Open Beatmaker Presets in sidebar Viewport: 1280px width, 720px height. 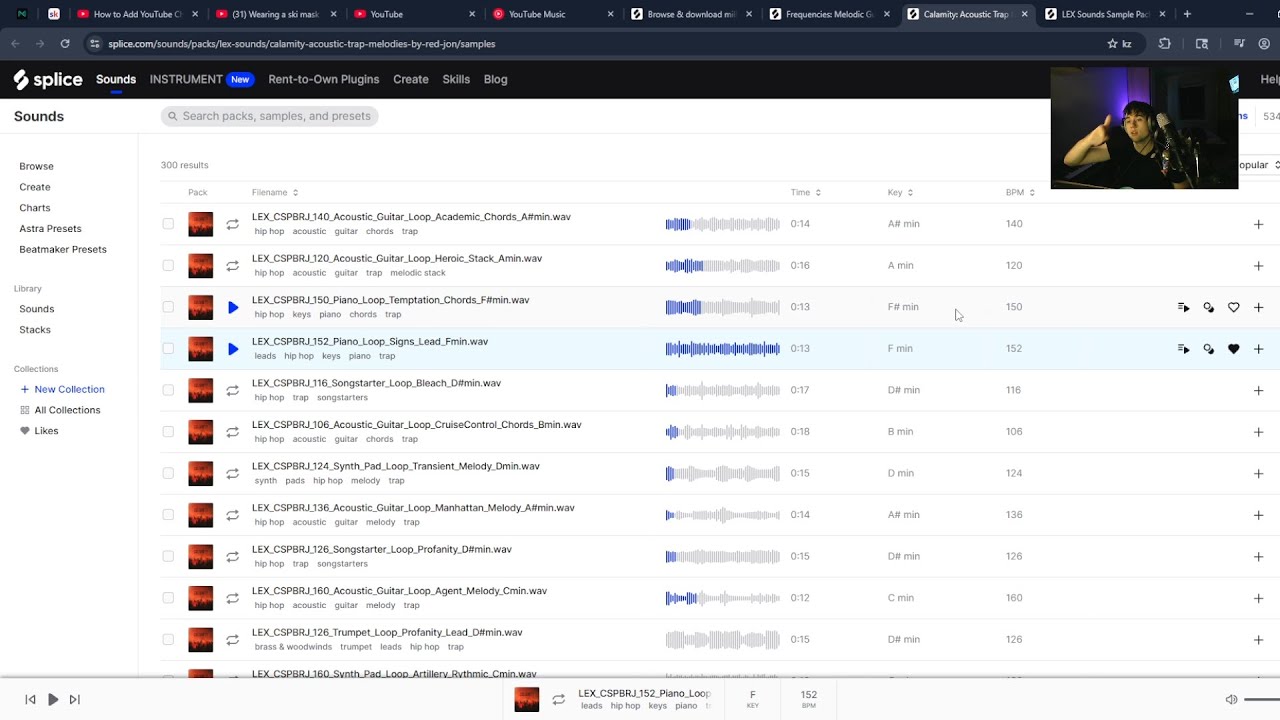[x=63, y=250]
